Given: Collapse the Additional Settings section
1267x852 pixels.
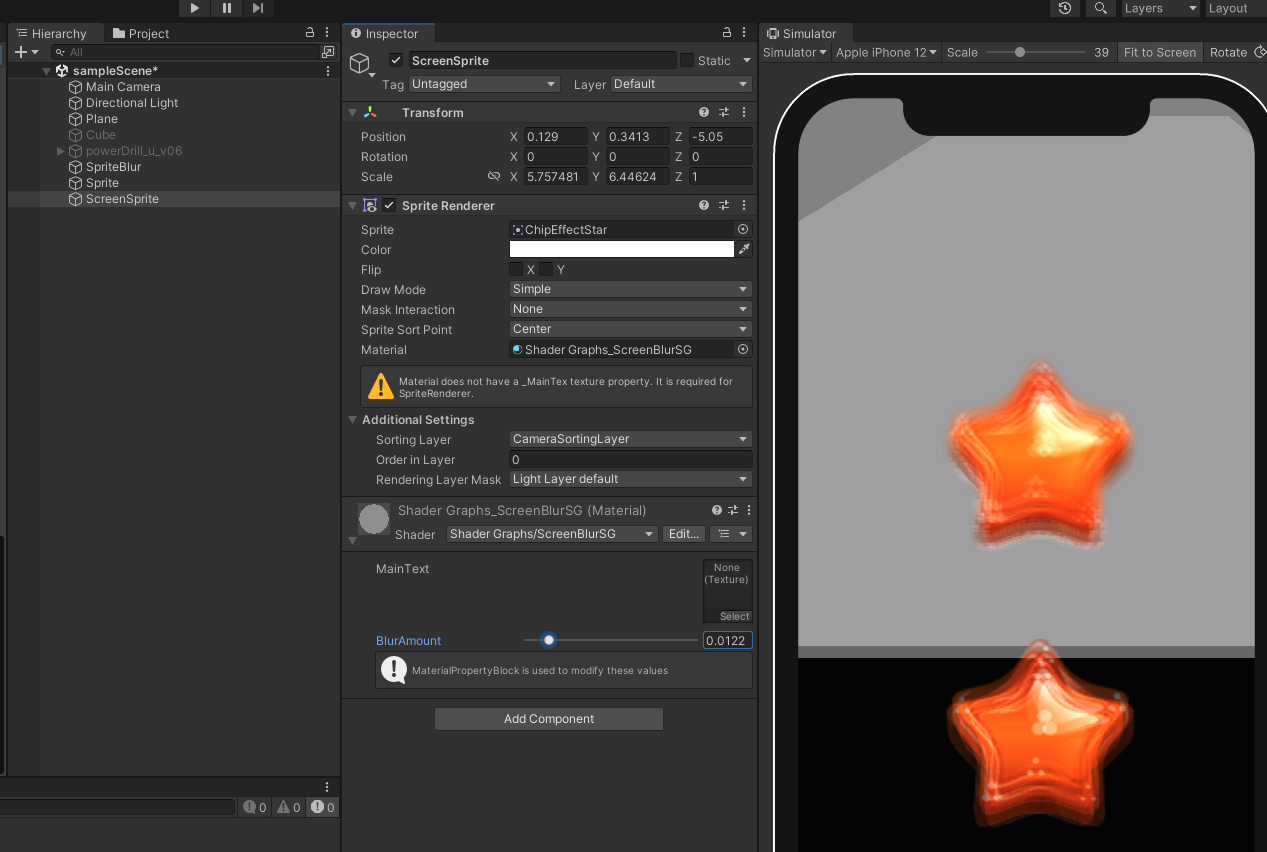Looking at the screenshot, I should [x=352, y=420].
